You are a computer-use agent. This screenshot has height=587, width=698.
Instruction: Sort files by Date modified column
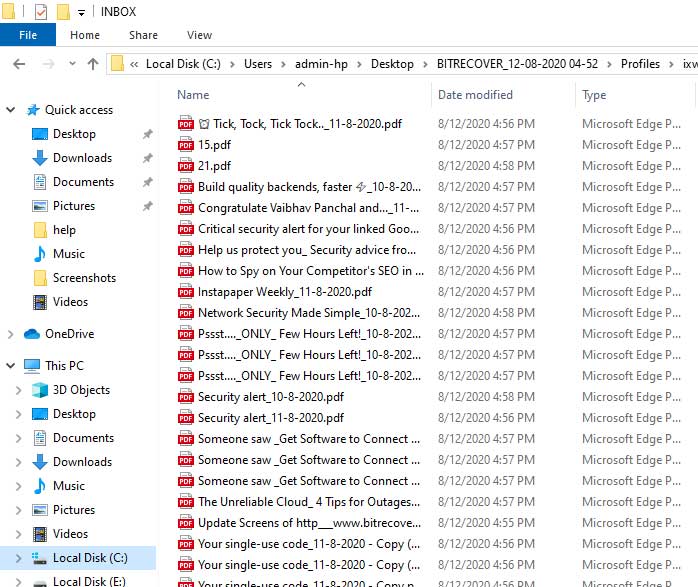pos(475,95)
